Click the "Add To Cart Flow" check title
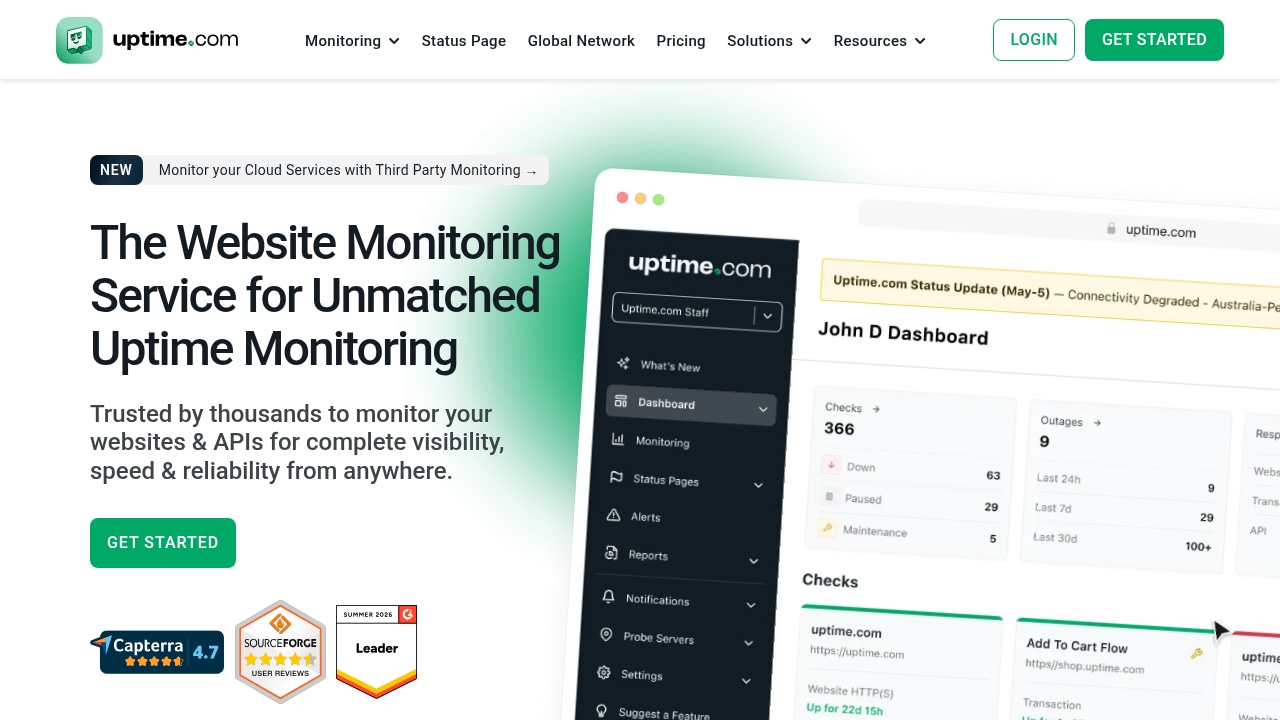 1077,646
